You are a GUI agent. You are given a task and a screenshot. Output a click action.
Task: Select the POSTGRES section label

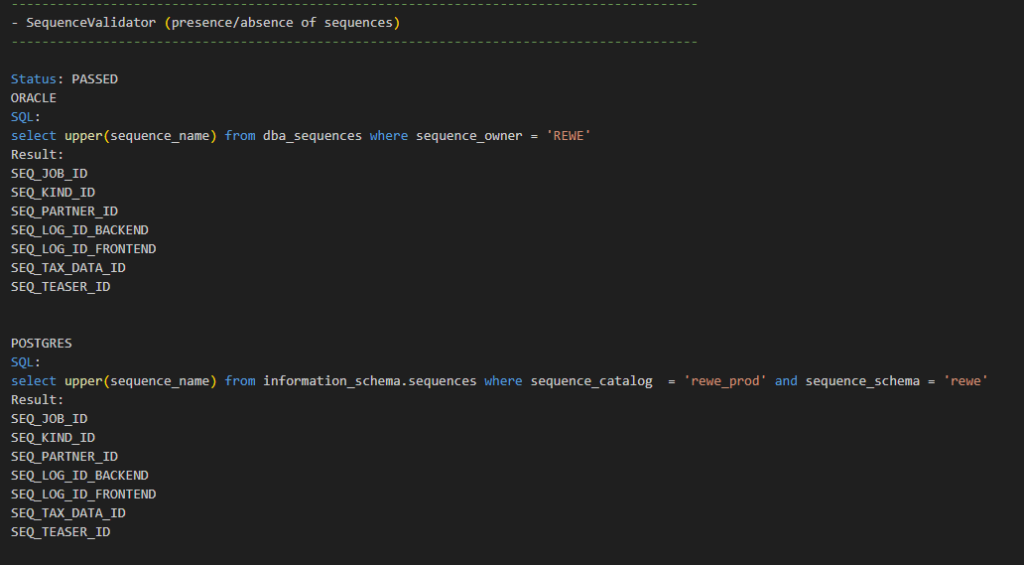click(x=41, y=343)
